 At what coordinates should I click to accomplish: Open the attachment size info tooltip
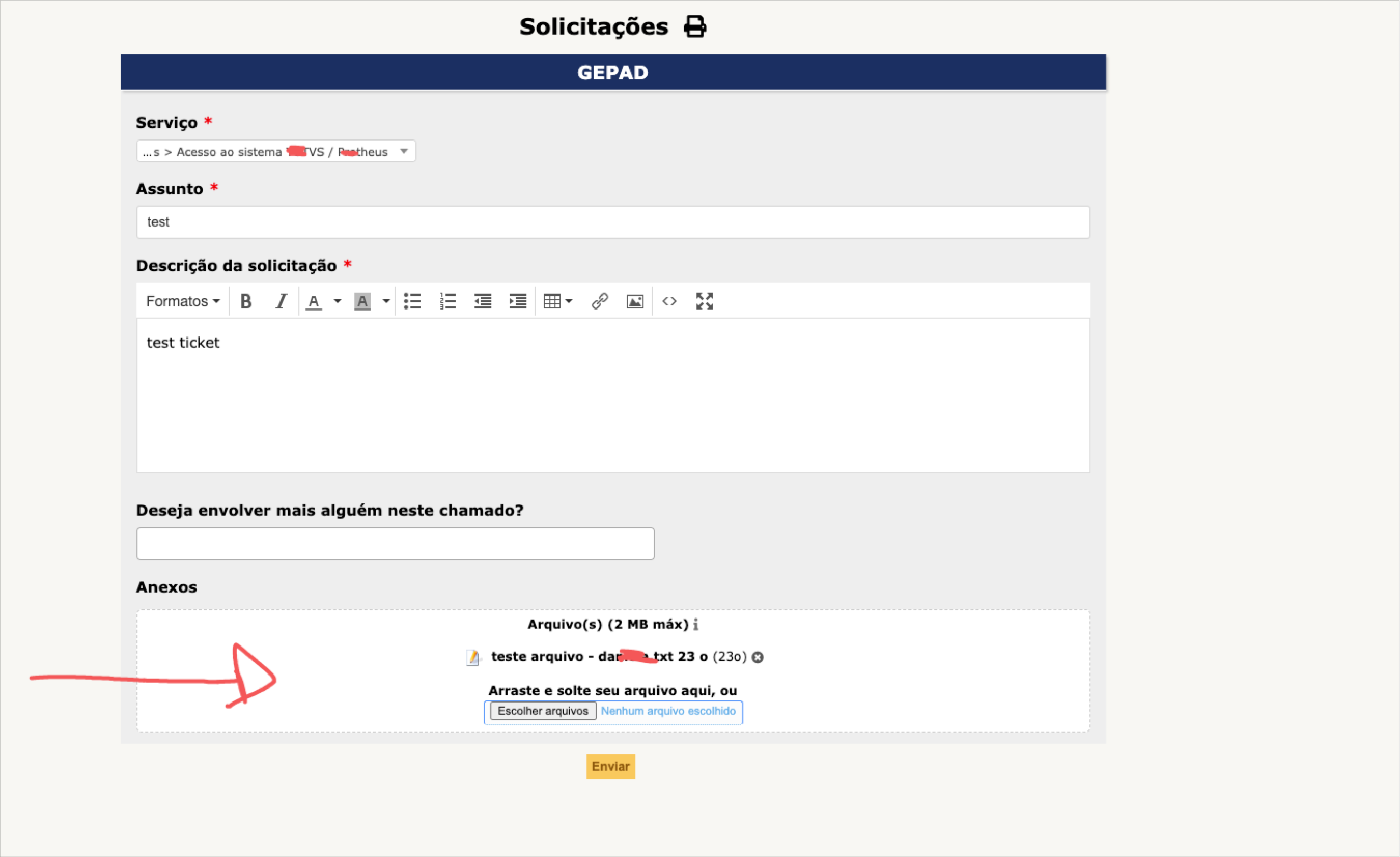coord(696,624)
